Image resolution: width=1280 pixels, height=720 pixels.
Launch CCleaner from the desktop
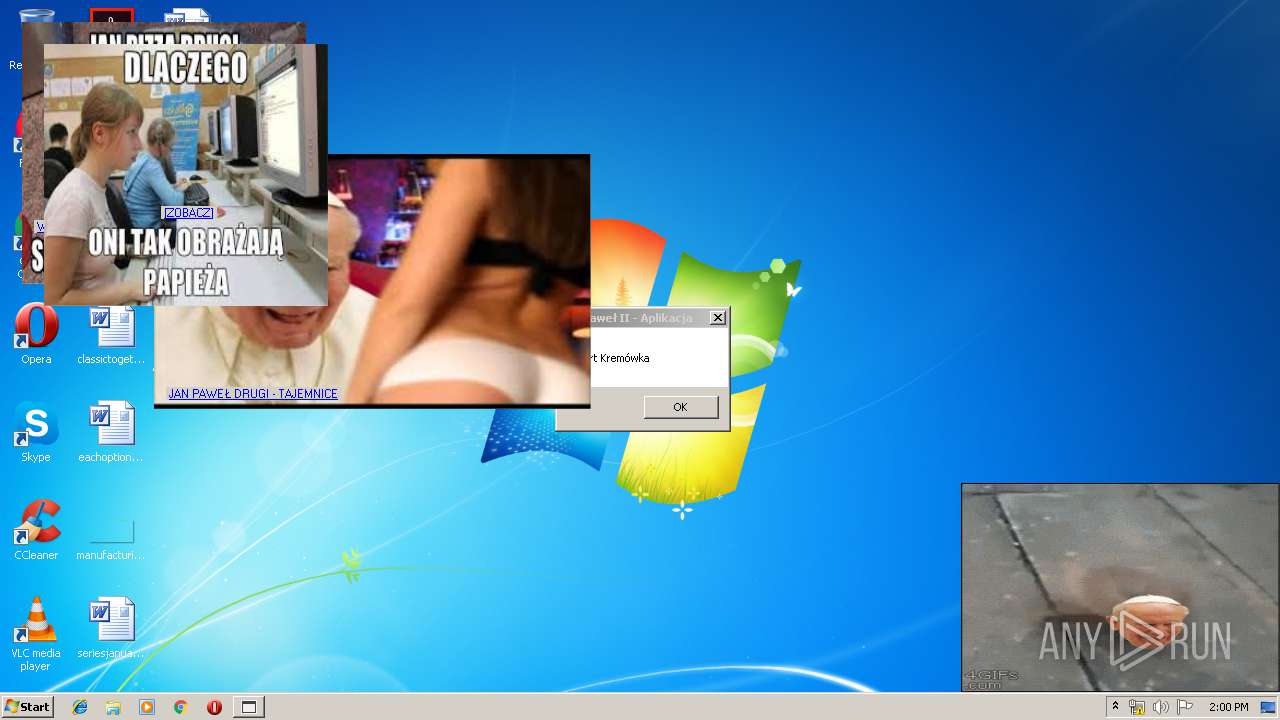[x=36, y=530]
